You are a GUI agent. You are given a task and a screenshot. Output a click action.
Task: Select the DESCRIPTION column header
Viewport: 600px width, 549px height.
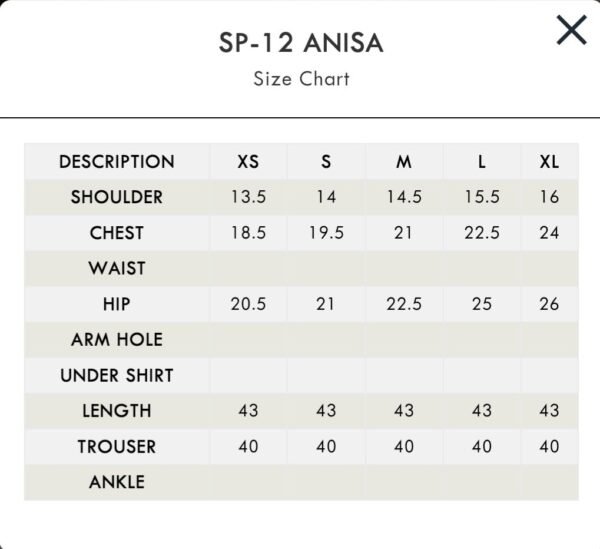(x=117, y=161)
